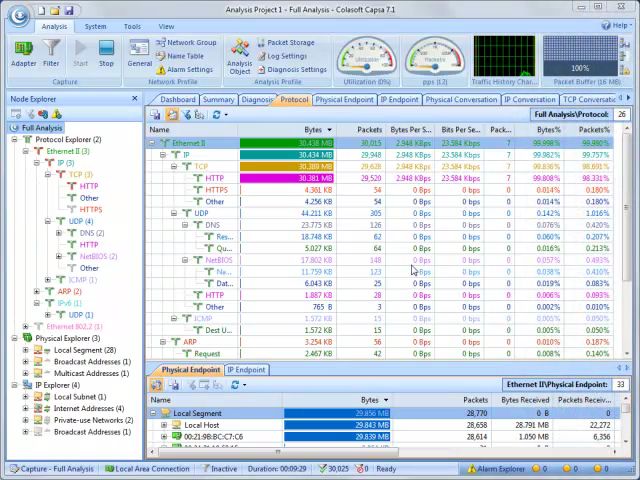The height and width of the screenshot is (480, 640).
Task: Click save icon in lower endpoint toolbar
Action: (174, 384)
